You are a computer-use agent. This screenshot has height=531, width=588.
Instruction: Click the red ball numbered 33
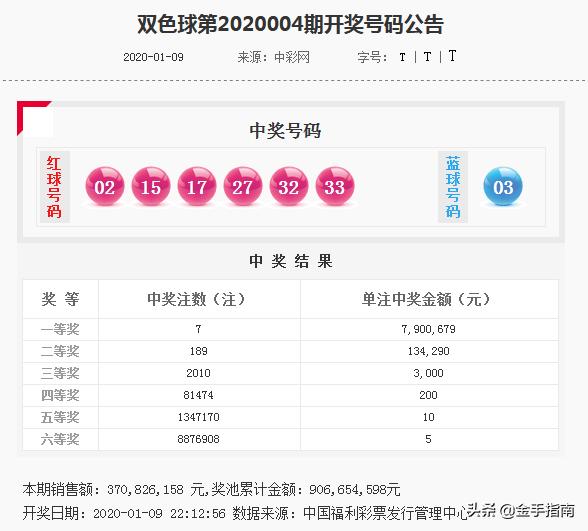coord(335,186)
